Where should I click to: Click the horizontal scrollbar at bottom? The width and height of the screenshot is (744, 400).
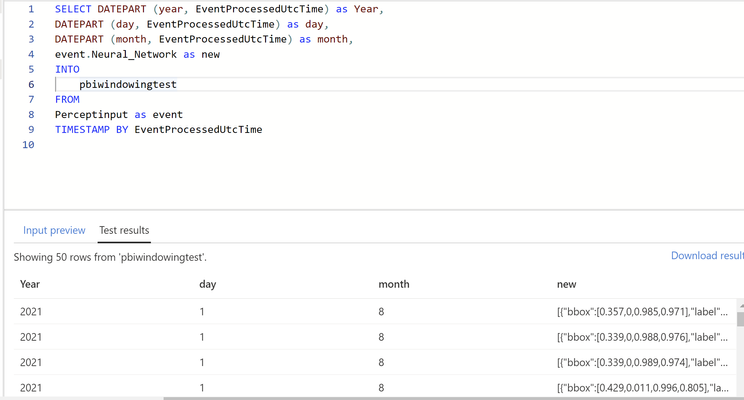coord(454,398)
